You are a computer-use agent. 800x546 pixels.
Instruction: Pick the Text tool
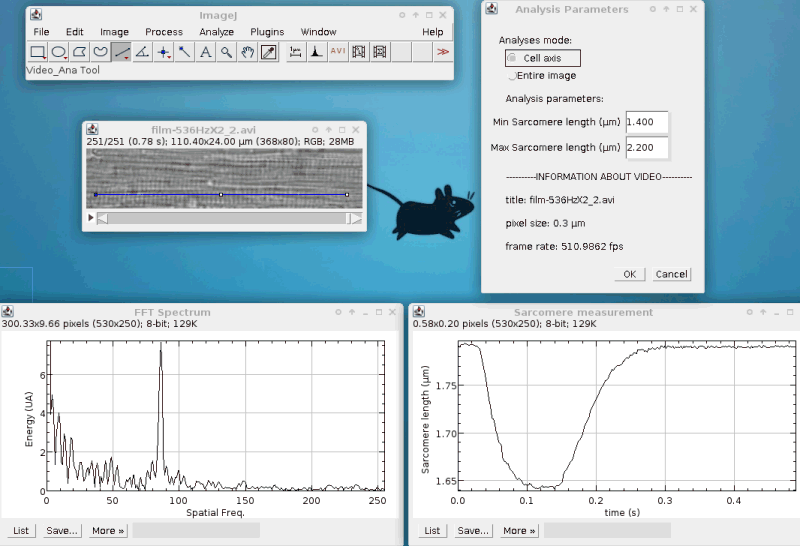pos(206,52)
